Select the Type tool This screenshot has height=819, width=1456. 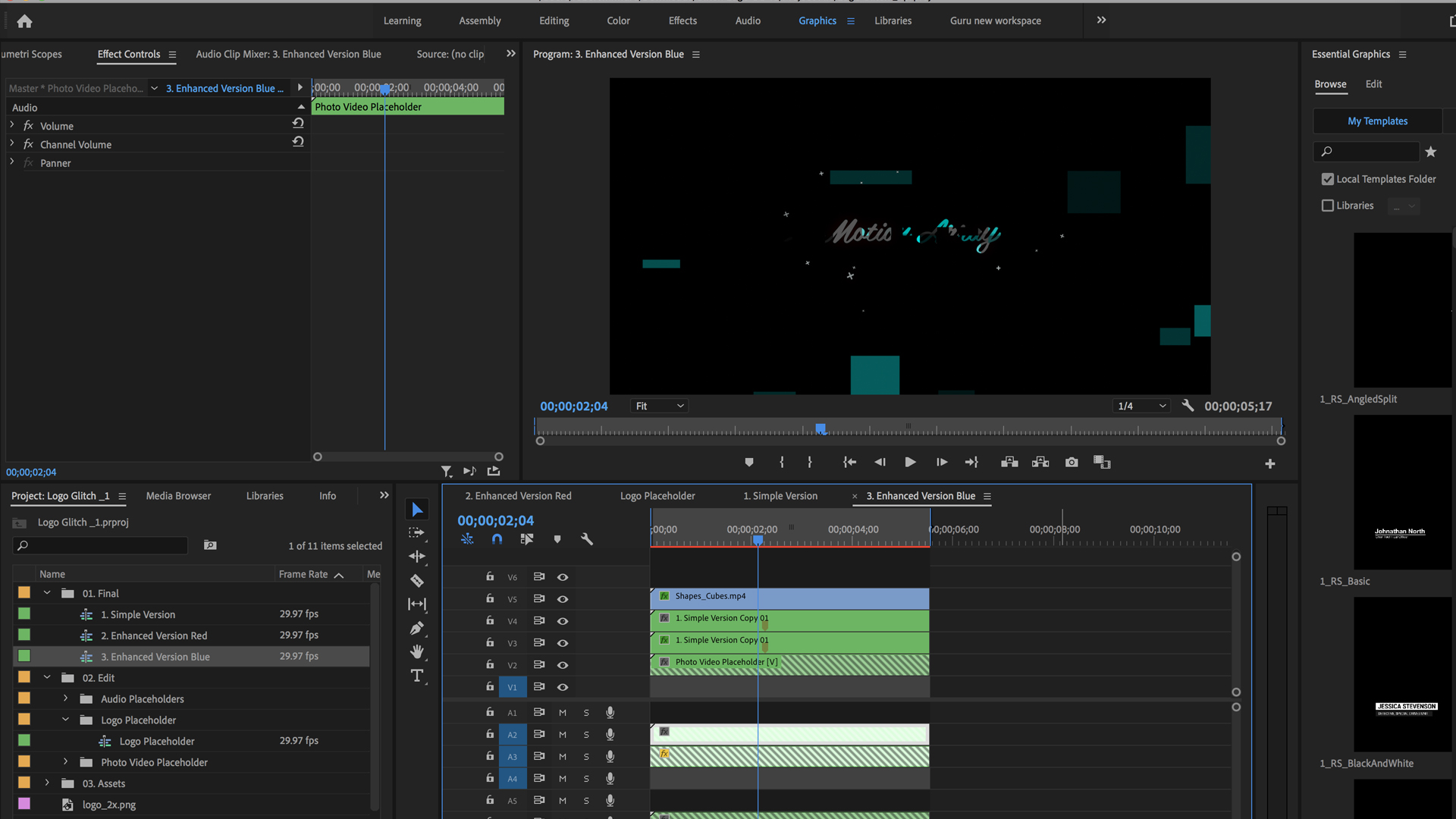[x=416, y=675]
